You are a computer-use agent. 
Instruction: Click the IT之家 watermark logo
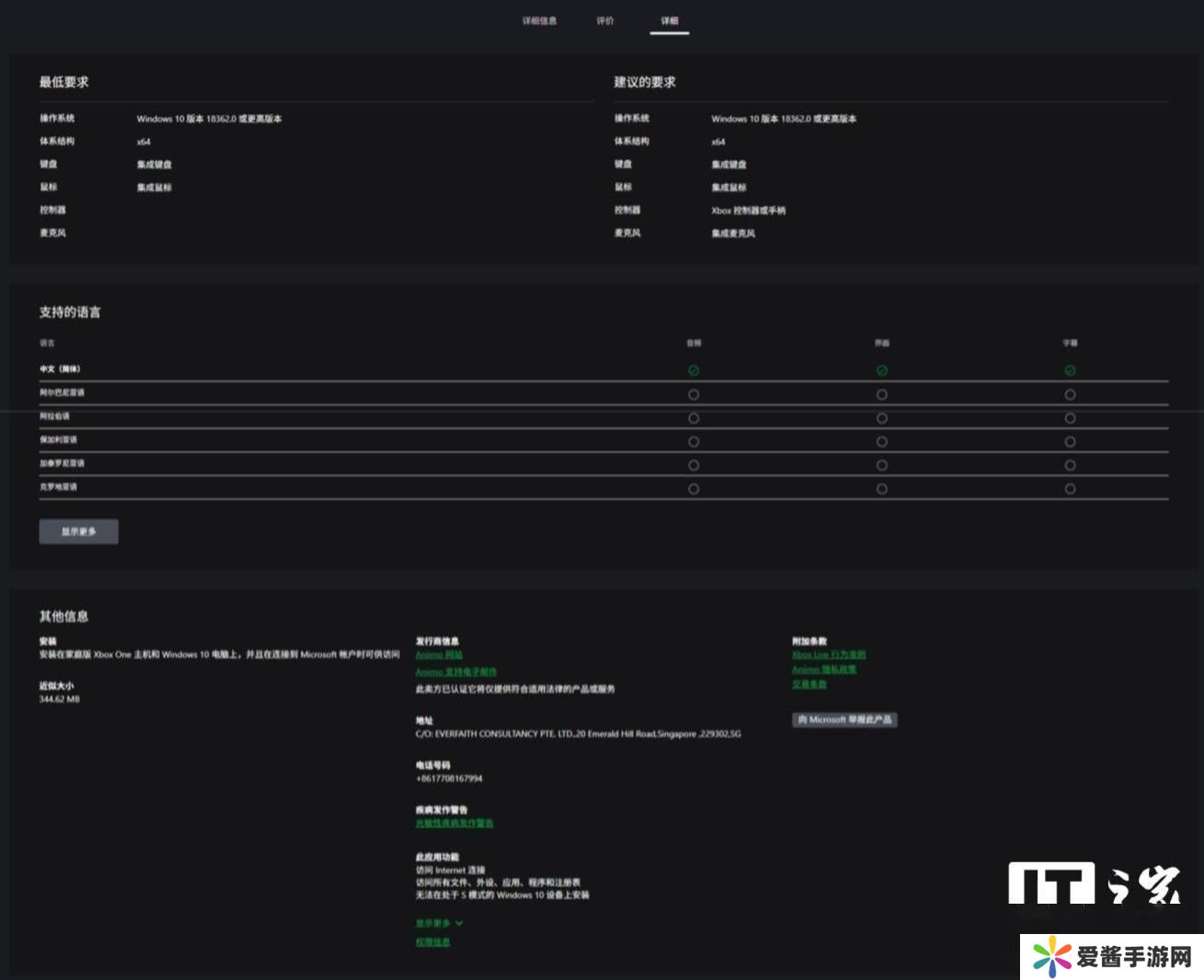[x=1094, y=883]
